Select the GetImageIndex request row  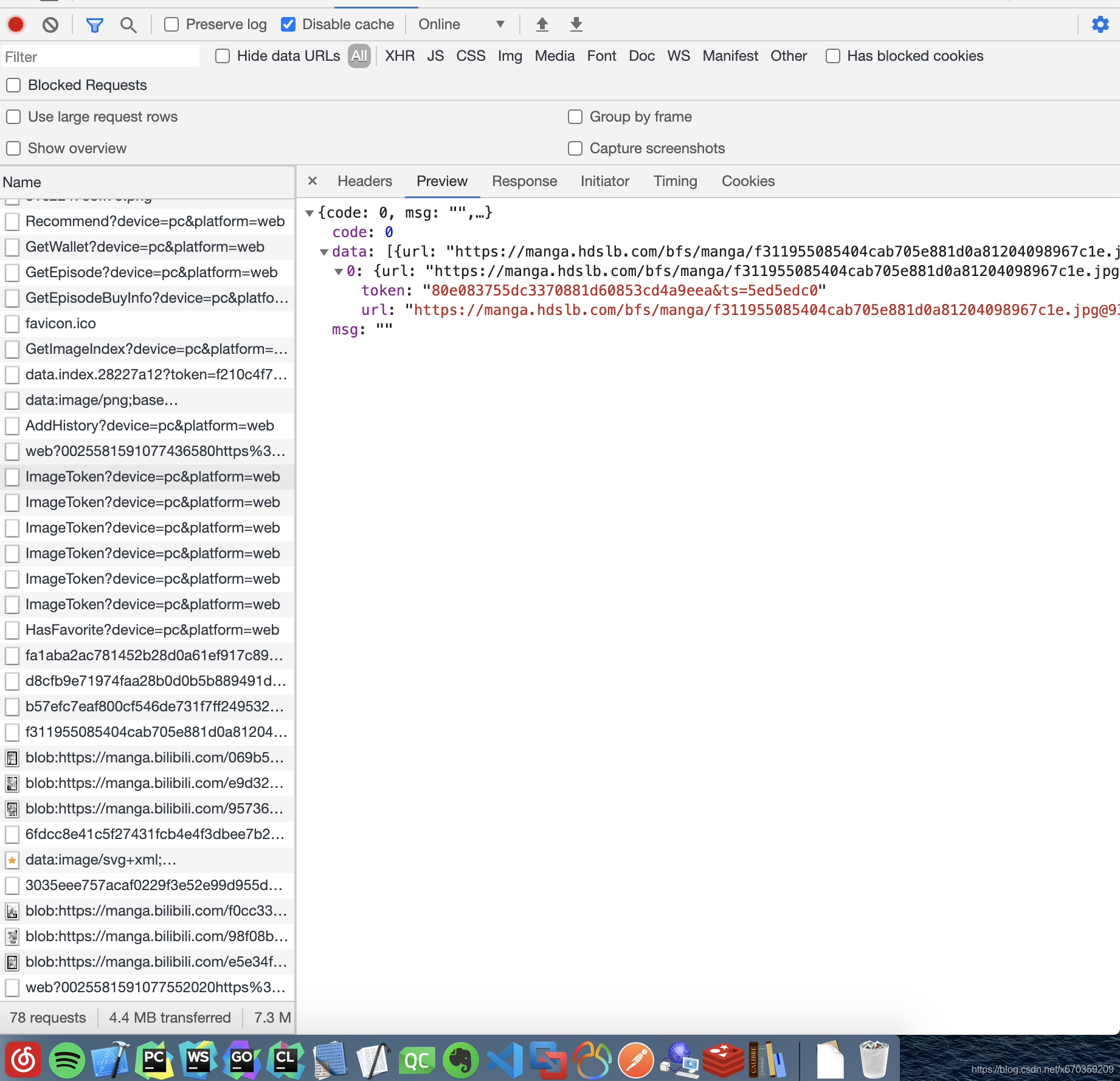click(147, 349)
